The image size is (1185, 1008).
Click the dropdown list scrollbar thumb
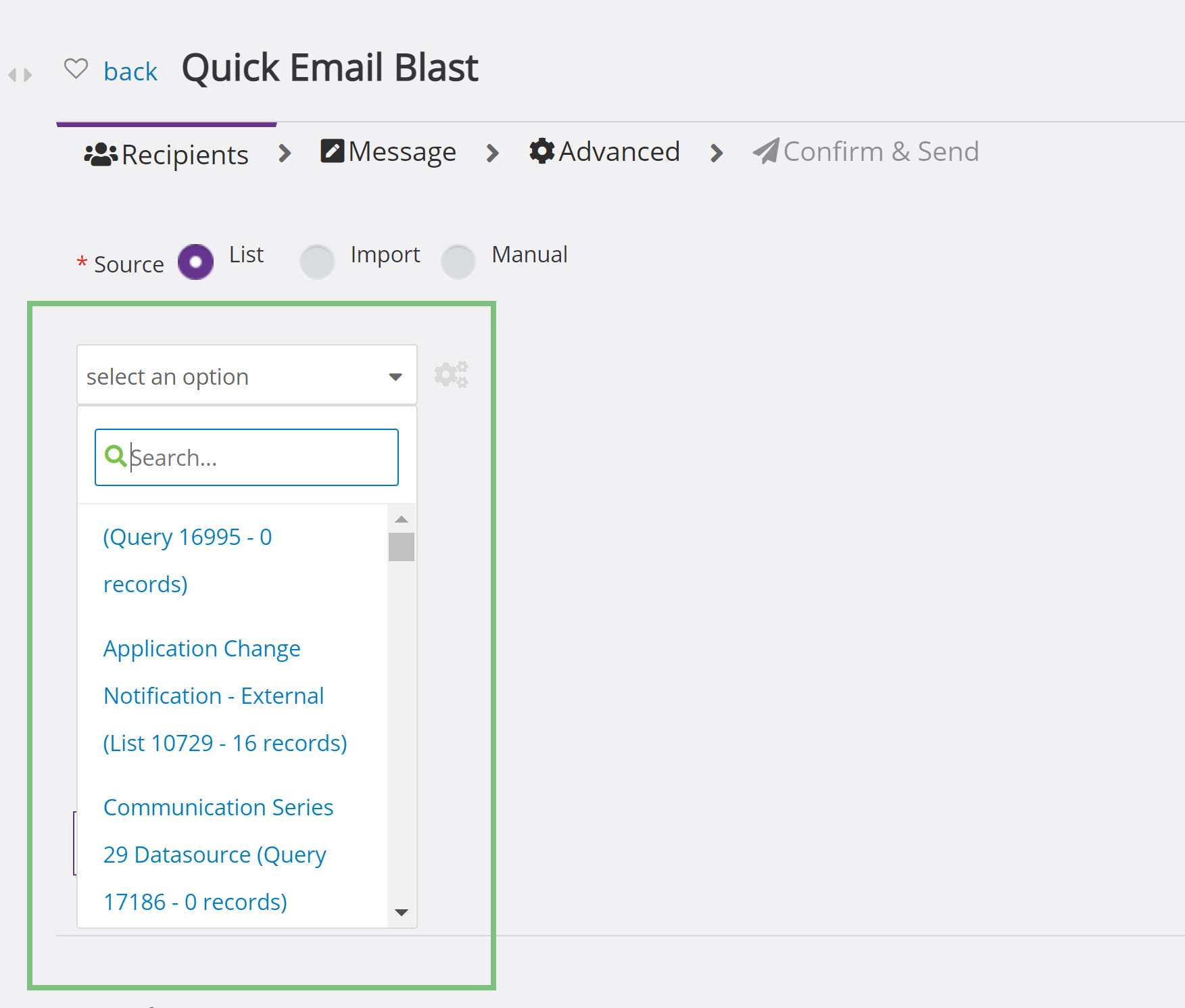(402, 547)
